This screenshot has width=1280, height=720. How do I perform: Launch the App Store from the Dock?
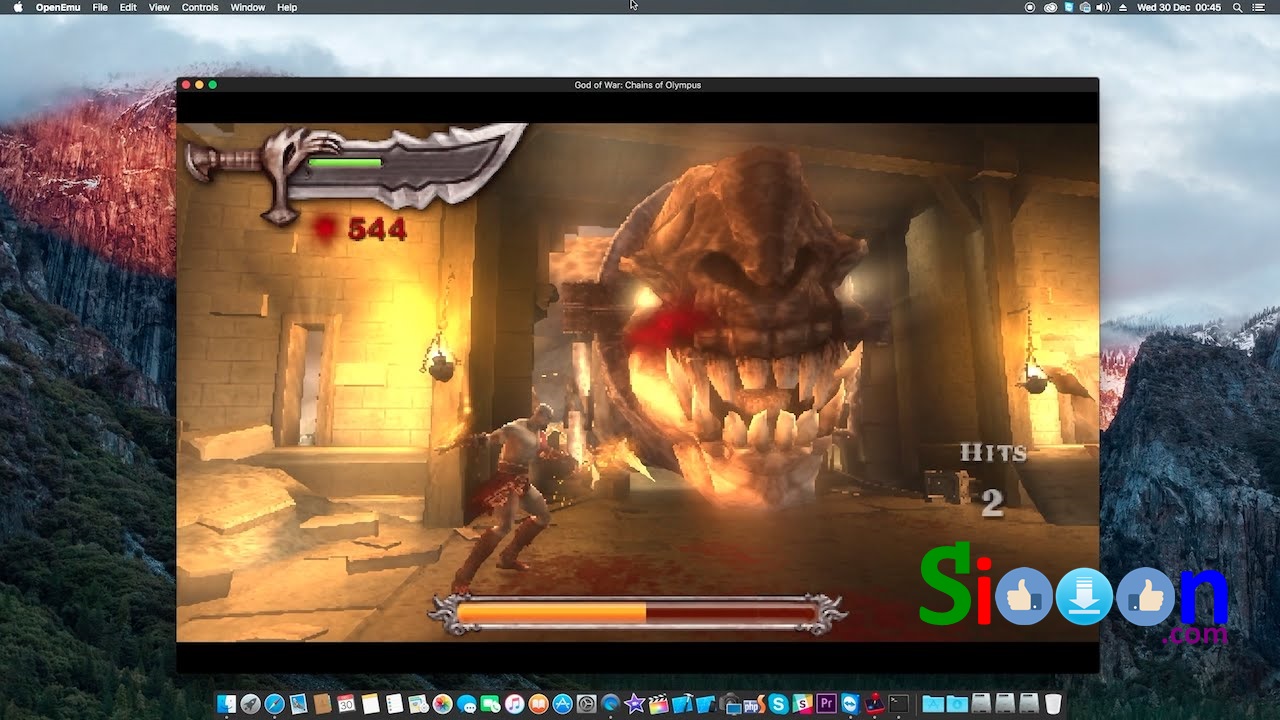(564, 705)
